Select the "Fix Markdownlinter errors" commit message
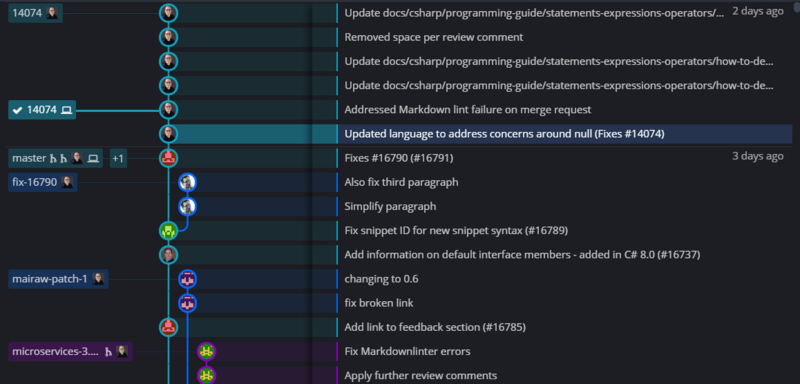Viewport: 800px width, 384px height. point(408,351)
